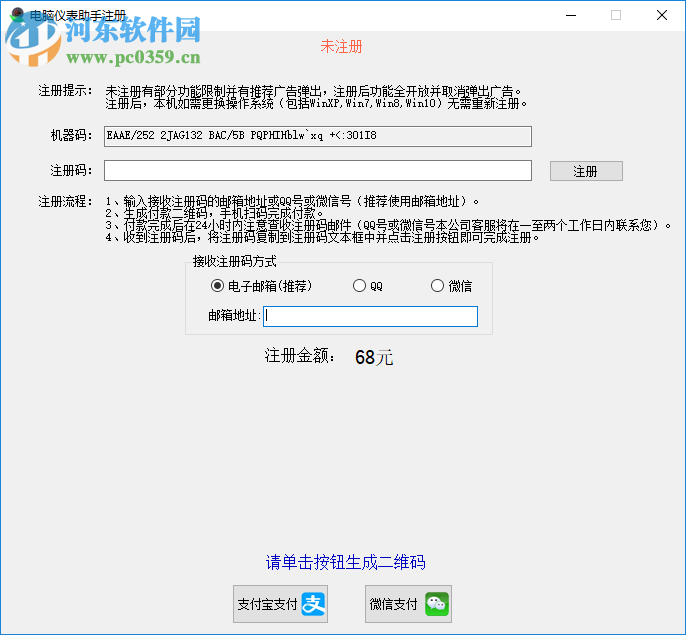The width and height of the screenshot is (686, 635).
Task: Click the 请单击按钮生成二维码 hint text
Action: 346,562
